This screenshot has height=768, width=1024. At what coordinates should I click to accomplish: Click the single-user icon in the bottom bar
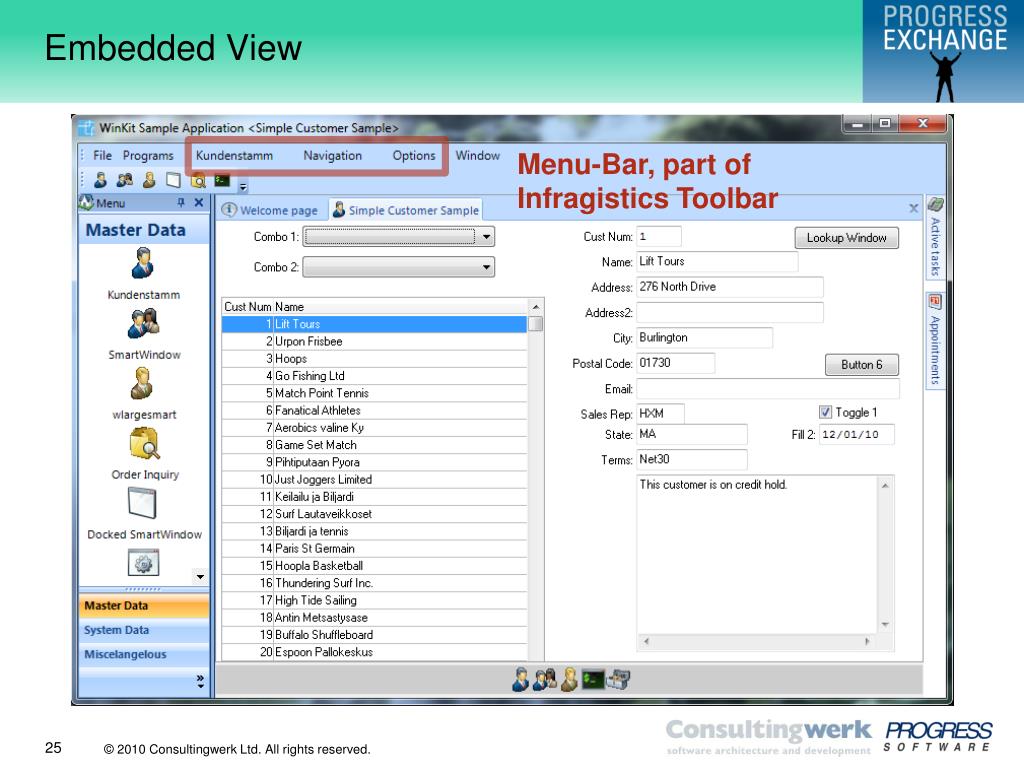click(520, 680)
